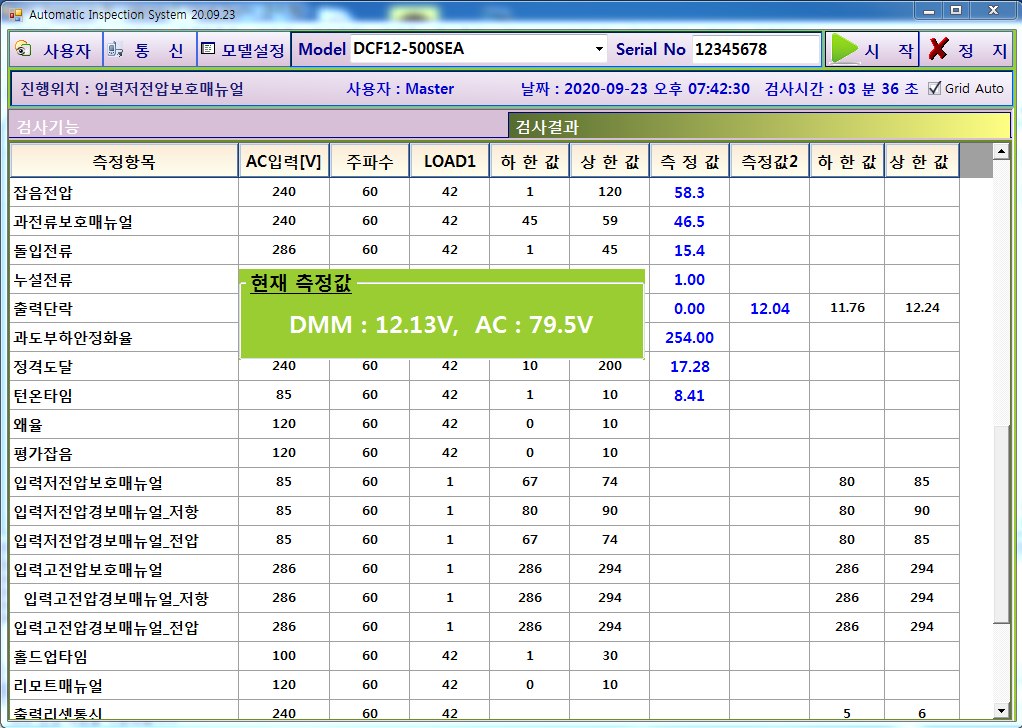
Task: Select the 홀드업타임 row label
Action: coord(51,657)
